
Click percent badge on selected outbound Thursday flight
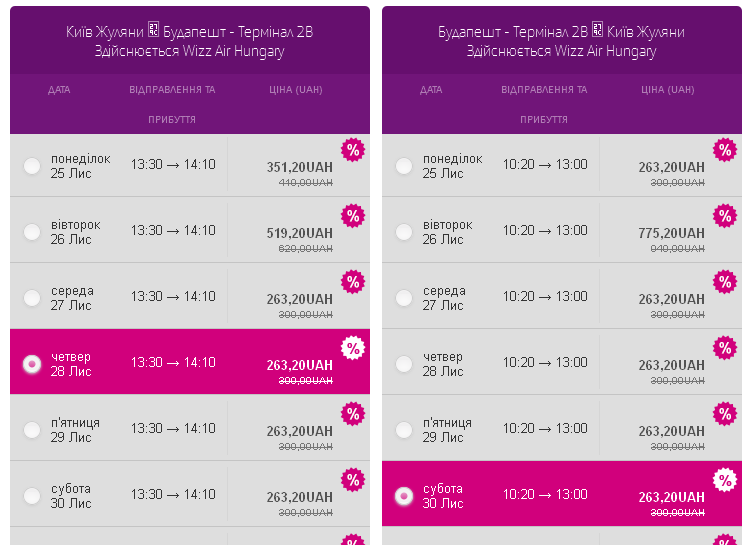click(x=352, y=348)
